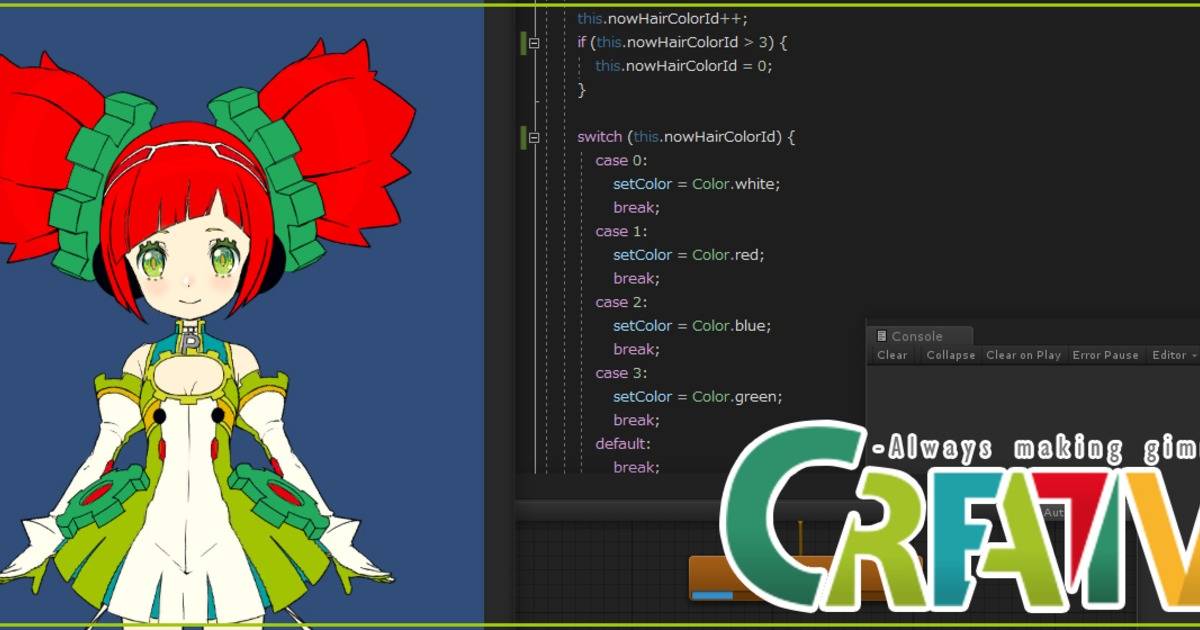Click the 'default:' label
The image size is (1200, 630).
coord(622,443)
